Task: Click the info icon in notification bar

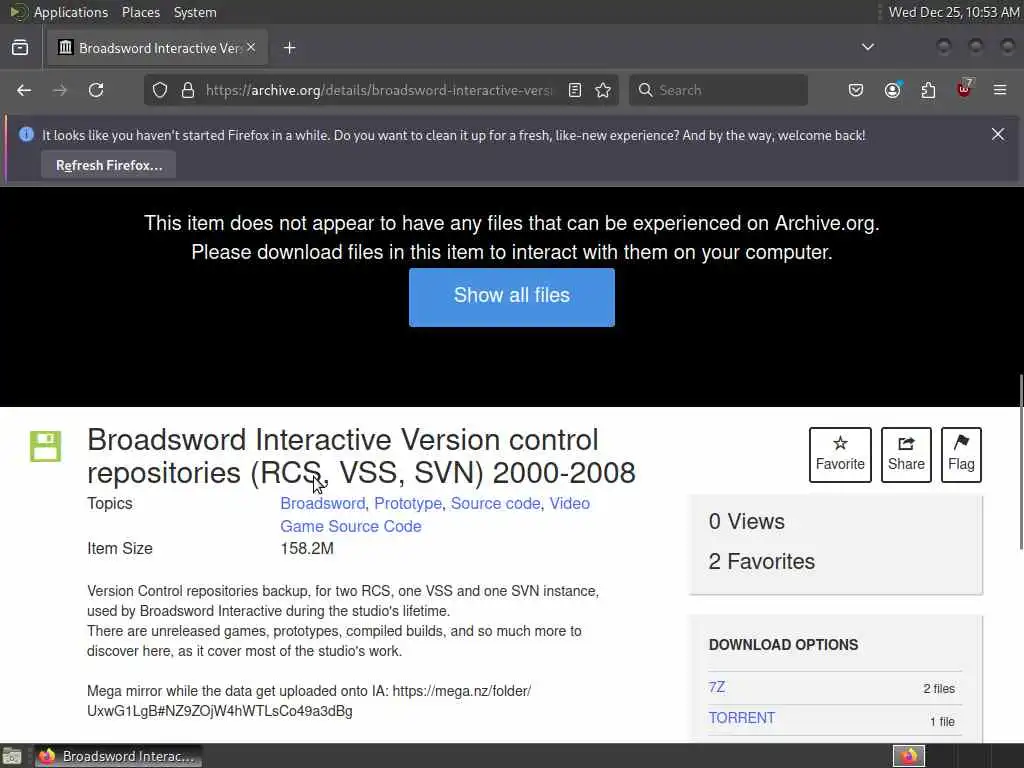Action: [x=26, y=135]
